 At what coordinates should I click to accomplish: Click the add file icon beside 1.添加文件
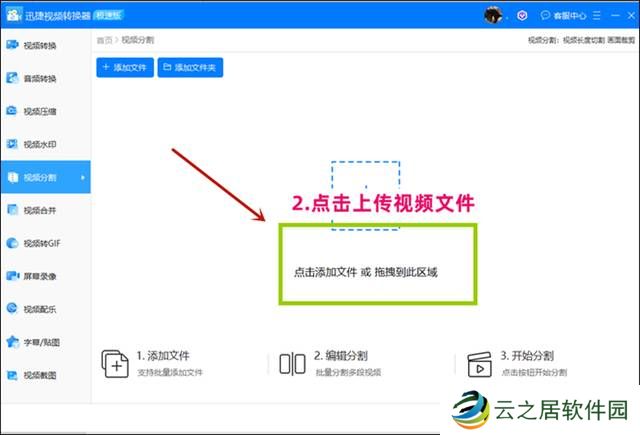[115, 364]
